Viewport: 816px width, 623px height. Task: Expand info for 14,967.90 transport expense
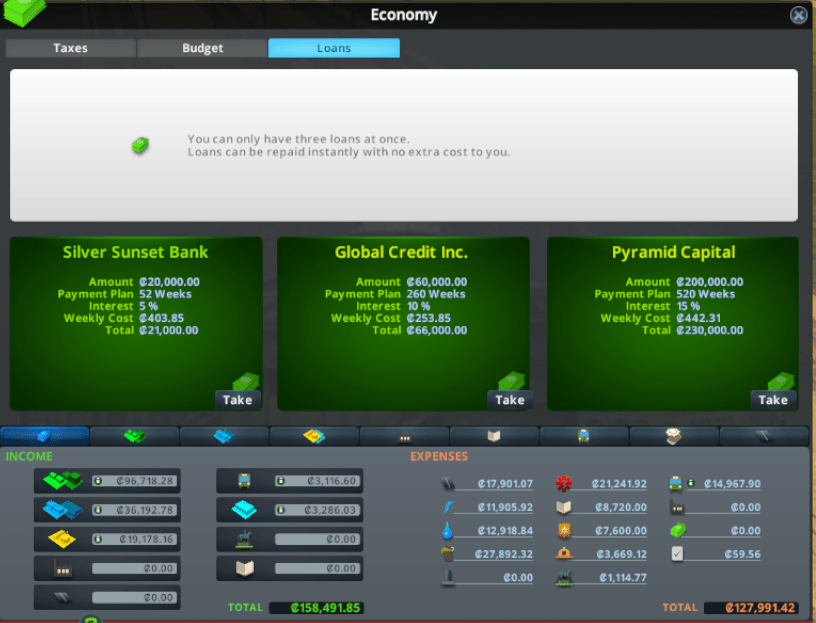691,484
